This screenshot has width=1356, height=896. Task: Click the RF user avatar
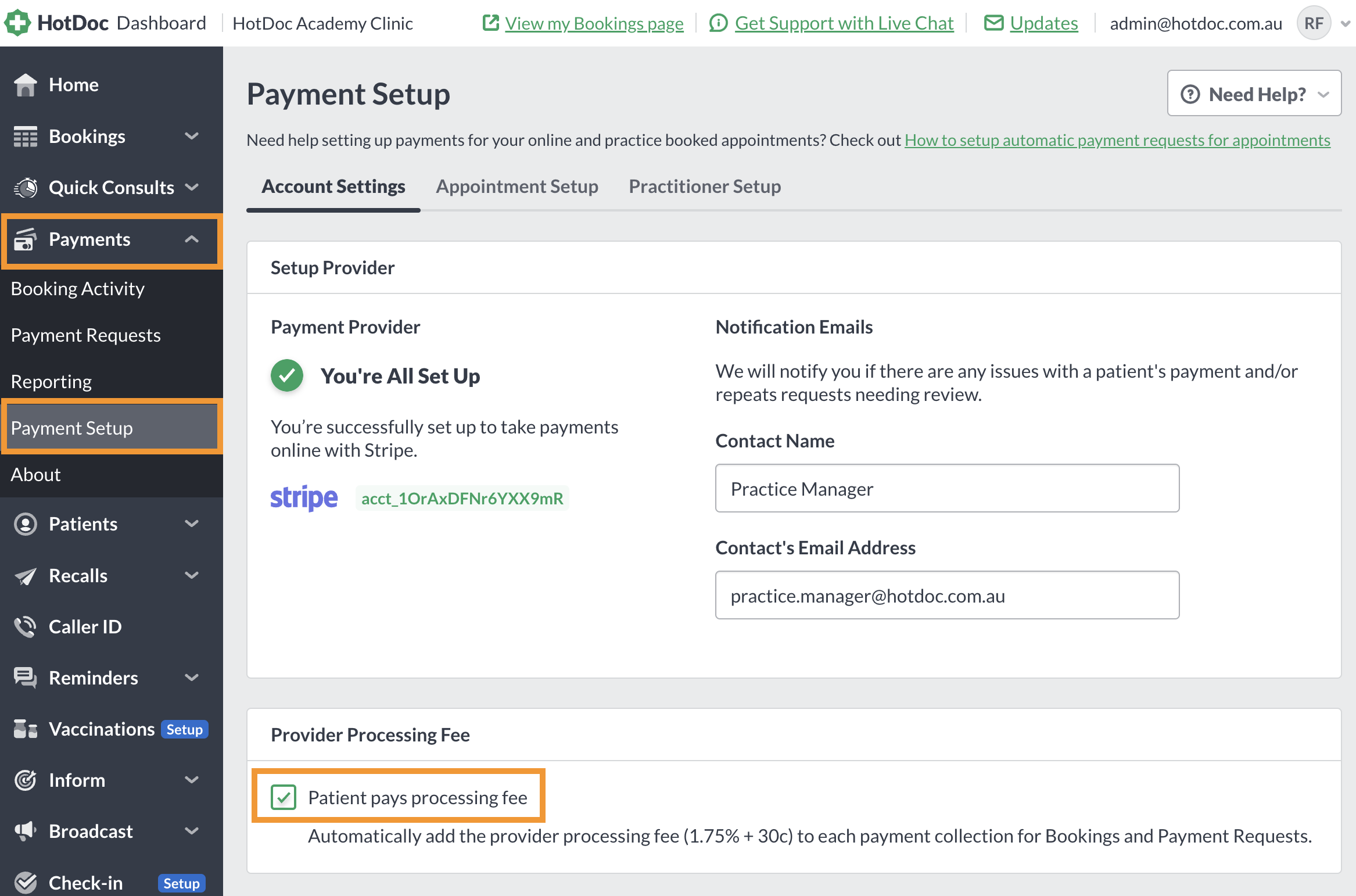click(x=1314, y=23)
